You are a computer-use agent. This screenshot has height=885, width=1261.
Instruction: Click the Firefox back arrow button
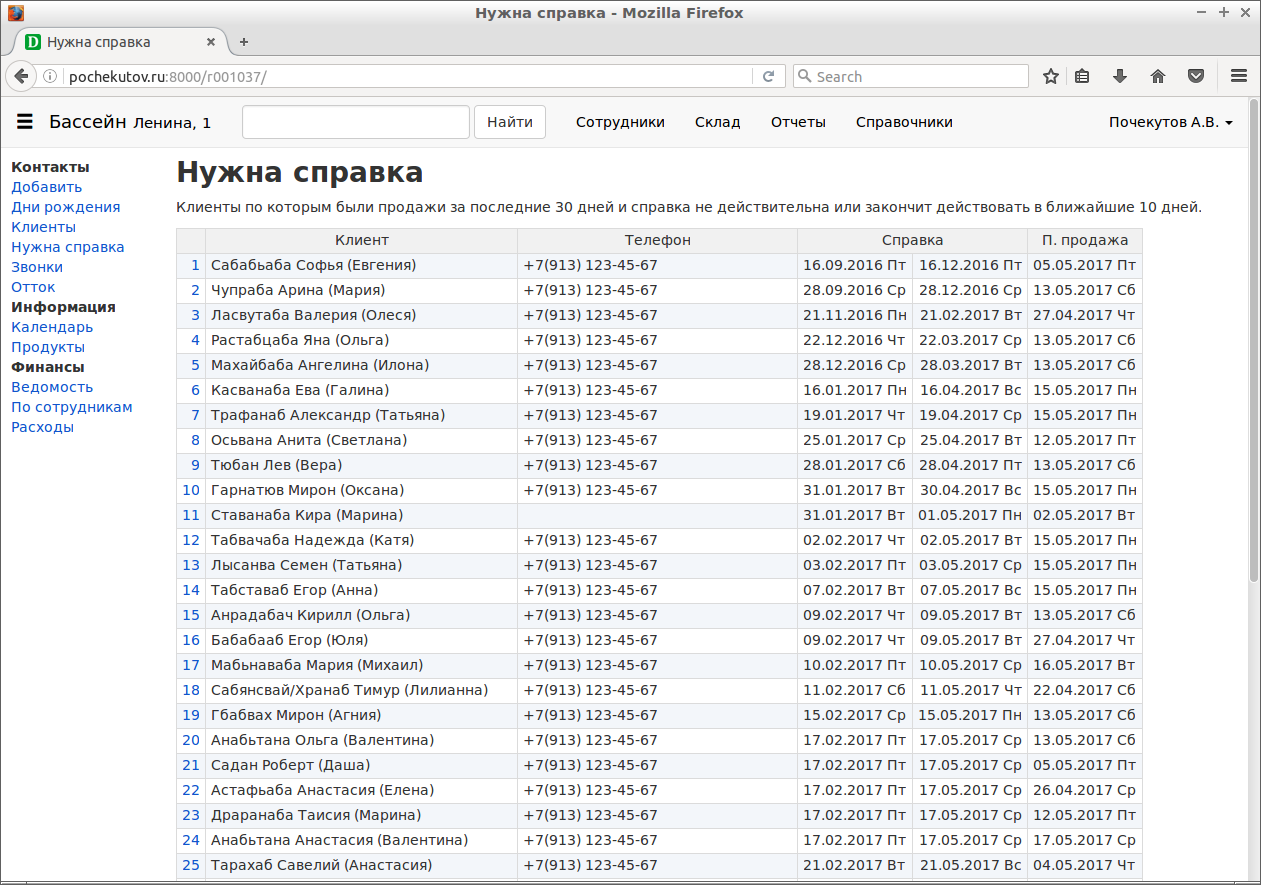coord(21,76)
